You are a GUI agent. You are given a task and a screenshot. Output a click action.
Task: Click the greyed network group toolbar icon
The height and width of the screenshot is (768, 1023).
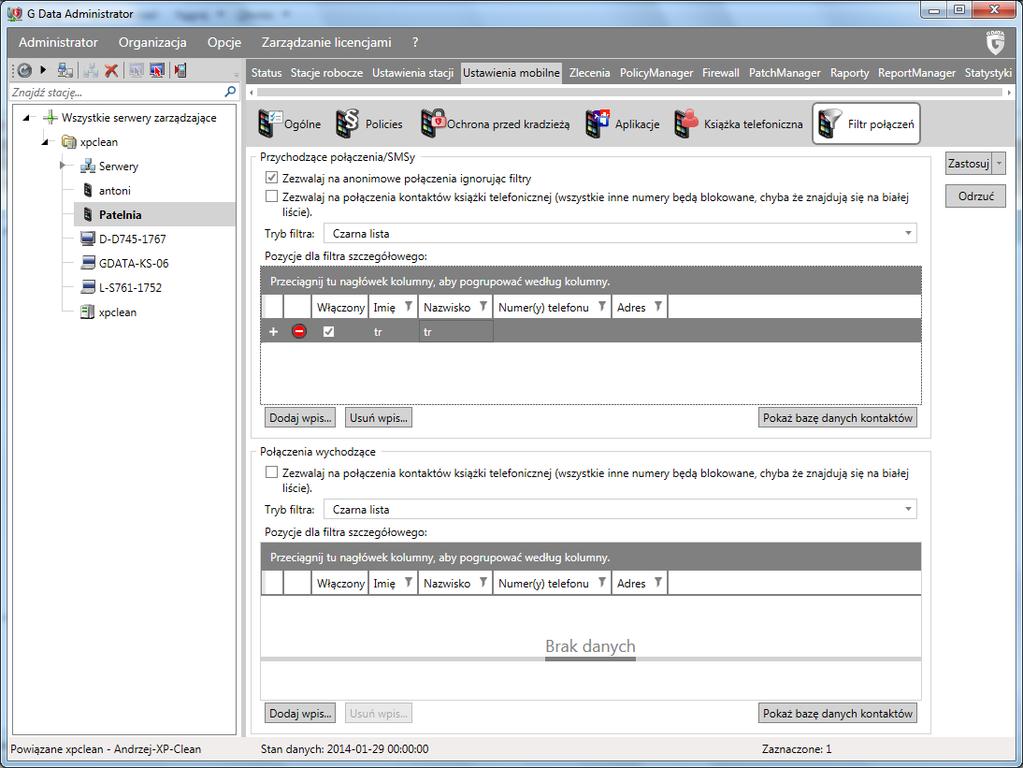[x=91, y=70]
